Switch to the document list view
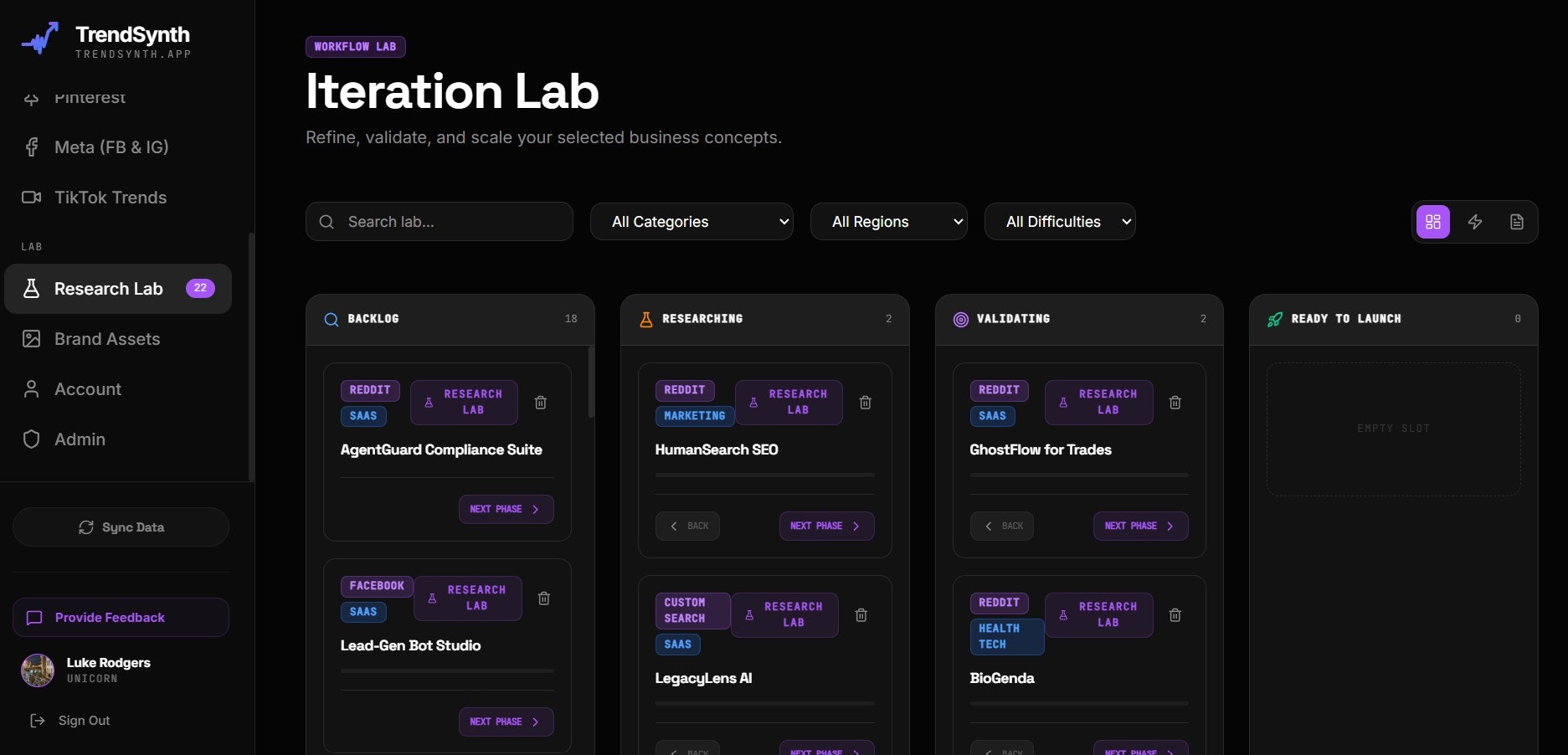The width and height of the screenshot is (1568, 755). (x=1517, y=222)
